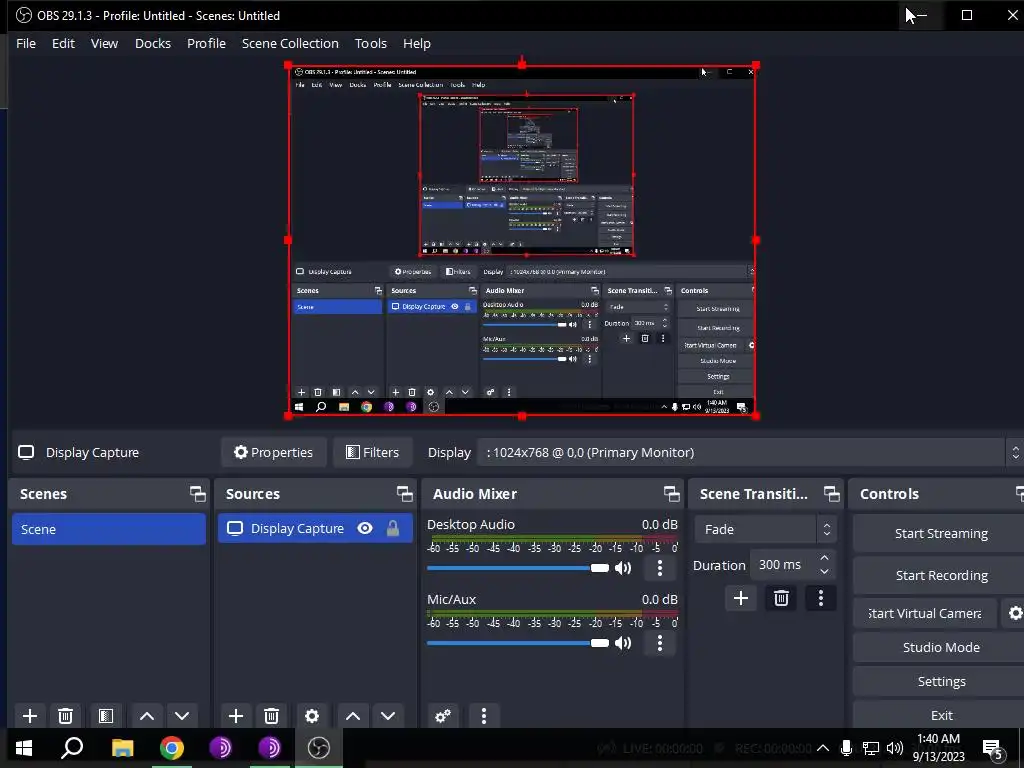The height and width of the screenshot is (768, 1024).
Task: Open the Help menu
Action: [x=417, y=43]
